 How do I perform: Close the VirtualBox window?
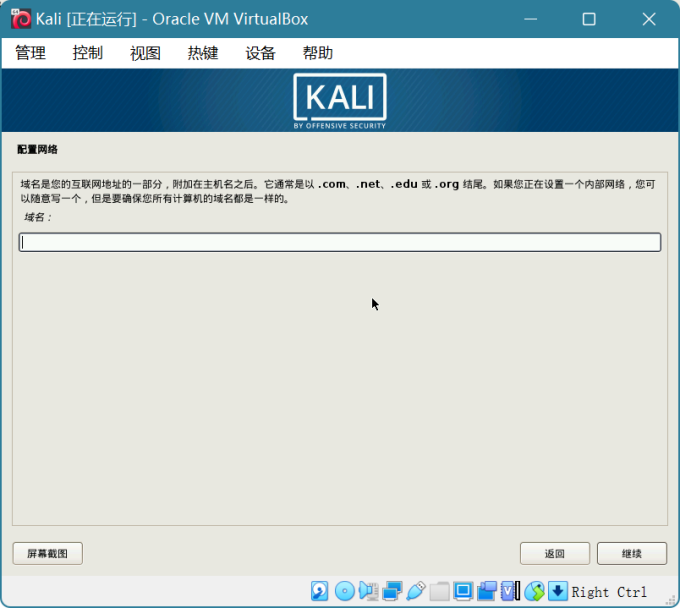[649, 19]
